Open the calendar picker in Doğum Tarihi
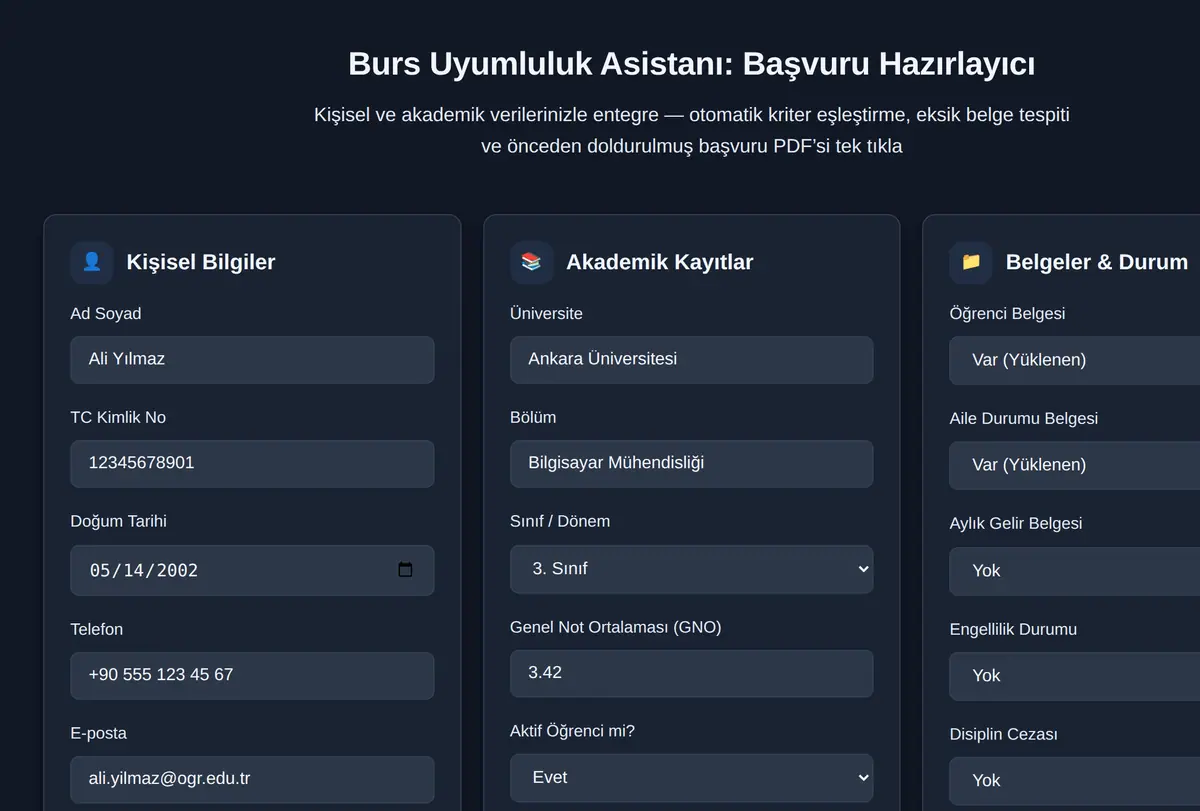1200x811 pixels. 405,570
